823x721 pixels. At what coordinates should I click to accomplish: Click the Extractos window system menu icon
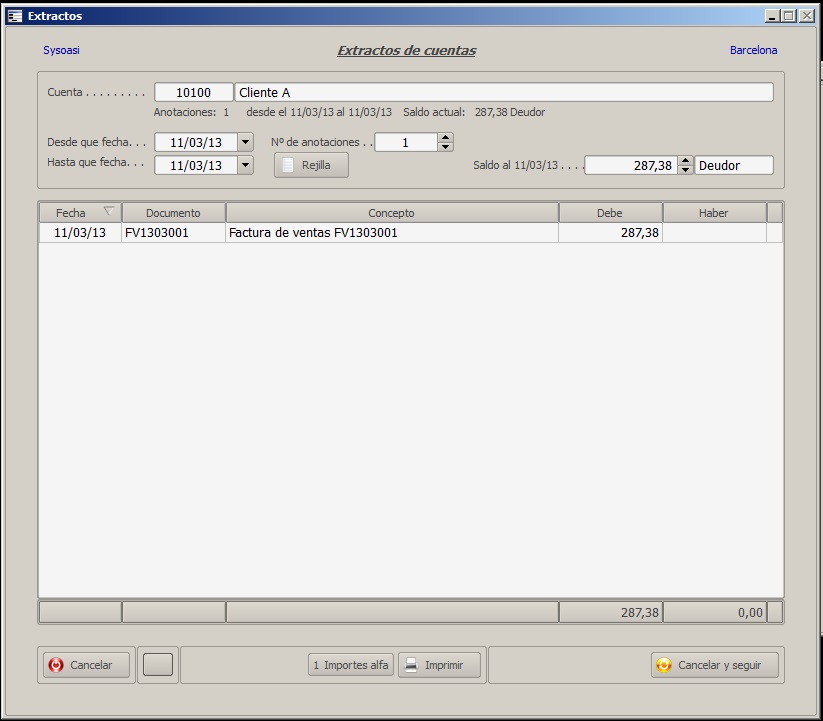click(x=15, y=16)
